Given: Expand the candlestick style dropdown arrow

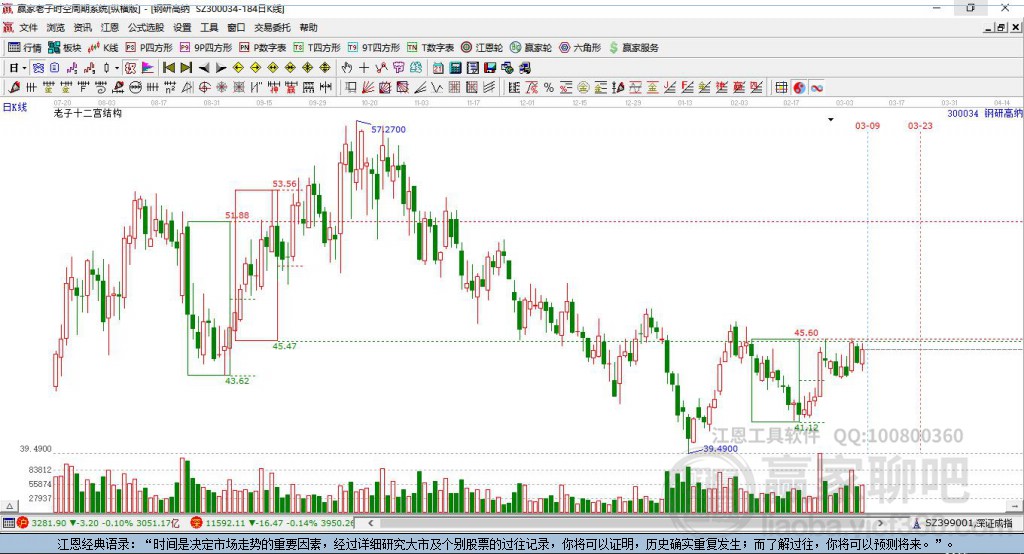Looking at the screenshot, I should (117, 68).
